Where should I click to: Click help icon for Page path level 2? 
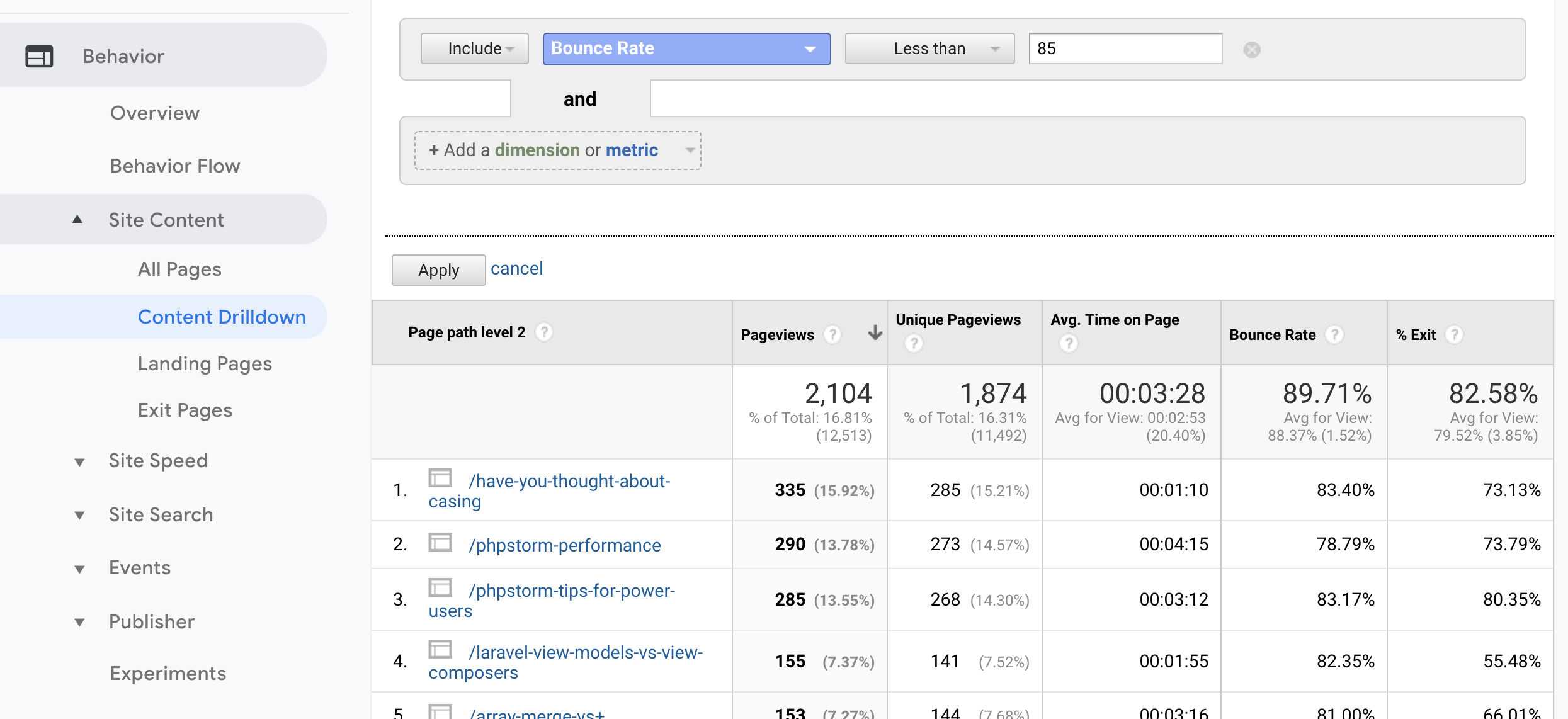coord(544,332)
